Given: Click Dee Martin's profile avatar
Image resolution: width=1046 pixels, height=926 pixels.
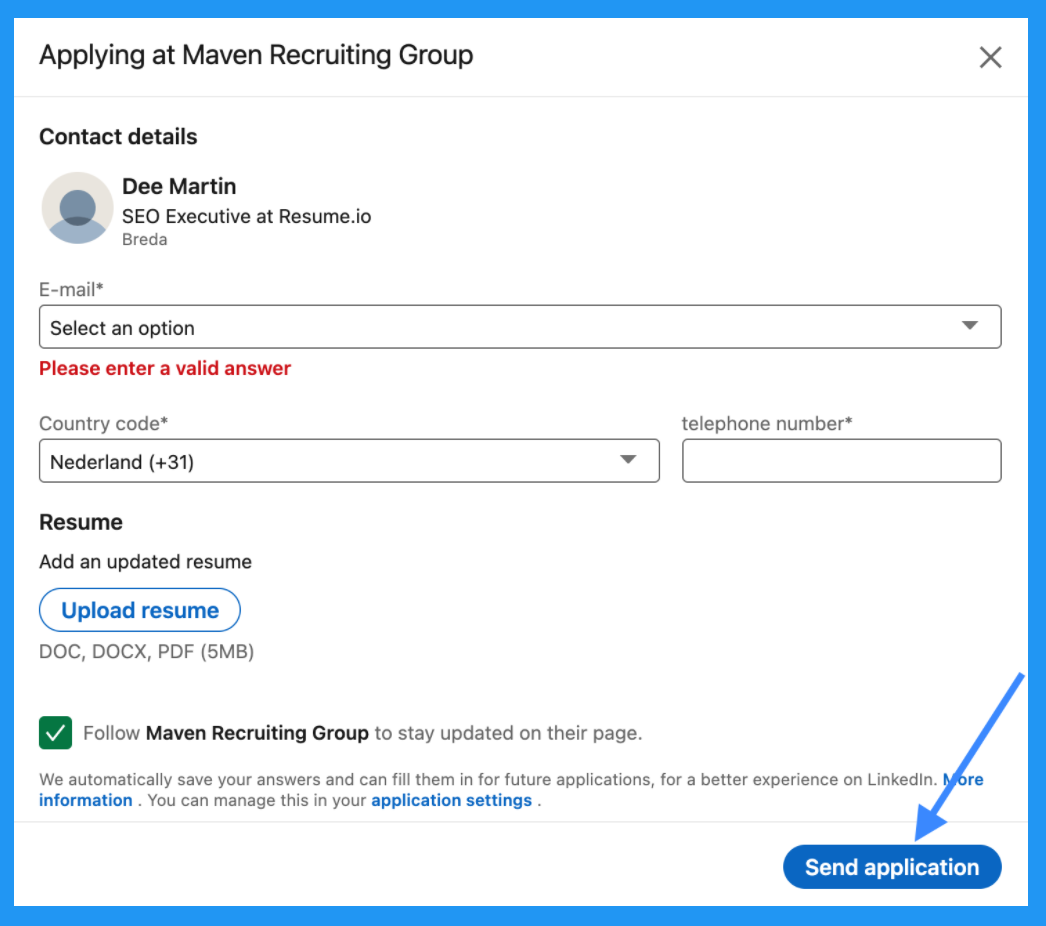Looking at the screenshot, I should 77,208.
